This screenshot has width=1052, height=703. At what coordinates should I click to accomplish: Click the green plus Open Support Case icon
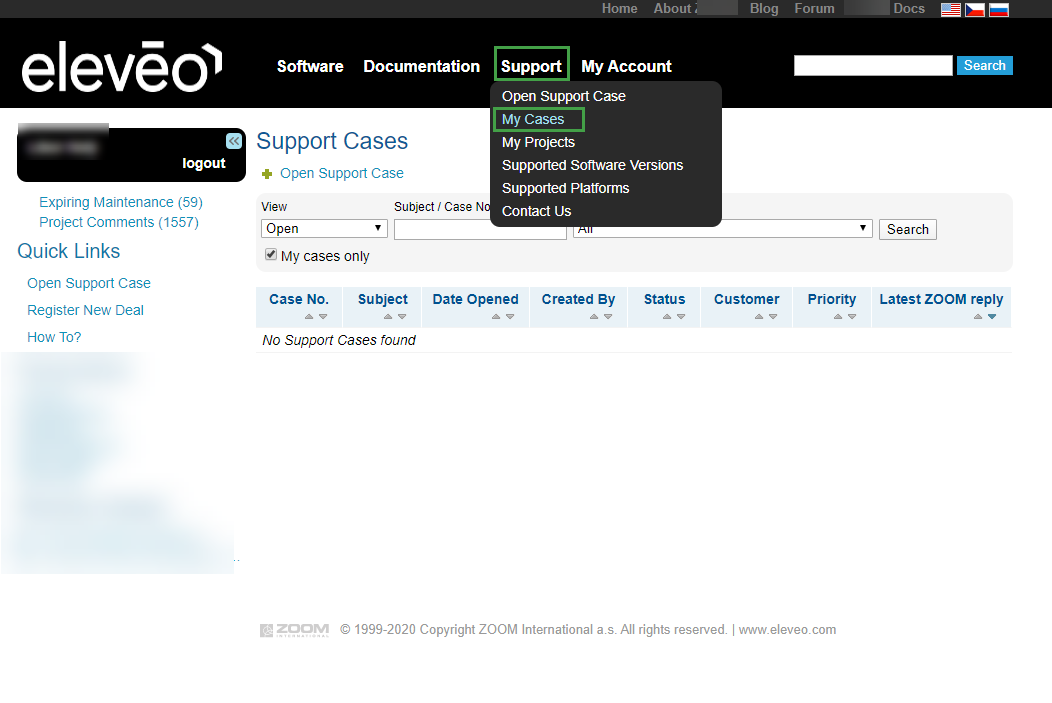click(x=267, y=174)
